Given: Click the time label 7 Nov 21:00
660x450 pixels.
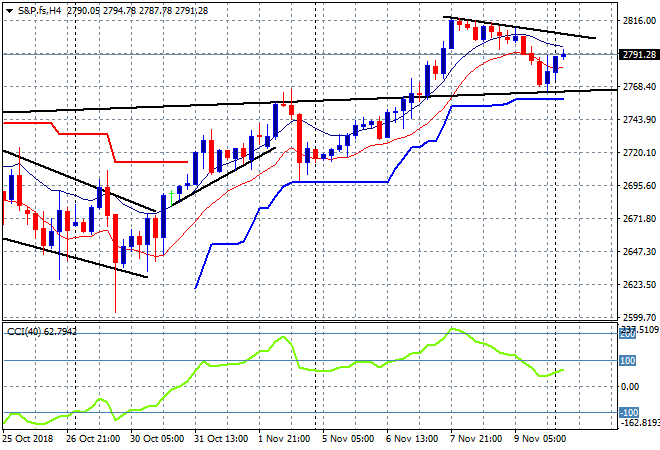Looking at the screenshot, I should 476,439.
